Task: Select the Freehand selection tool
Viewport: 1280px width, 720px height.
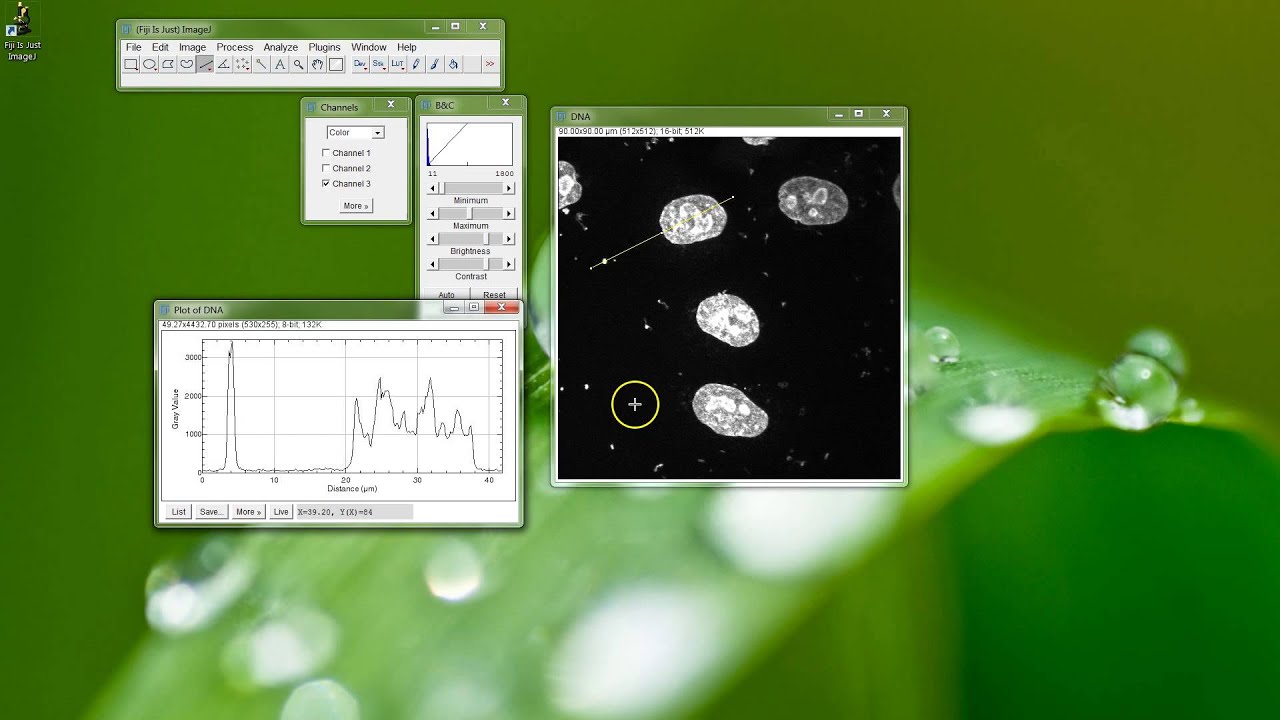Action: coord(186,64)
